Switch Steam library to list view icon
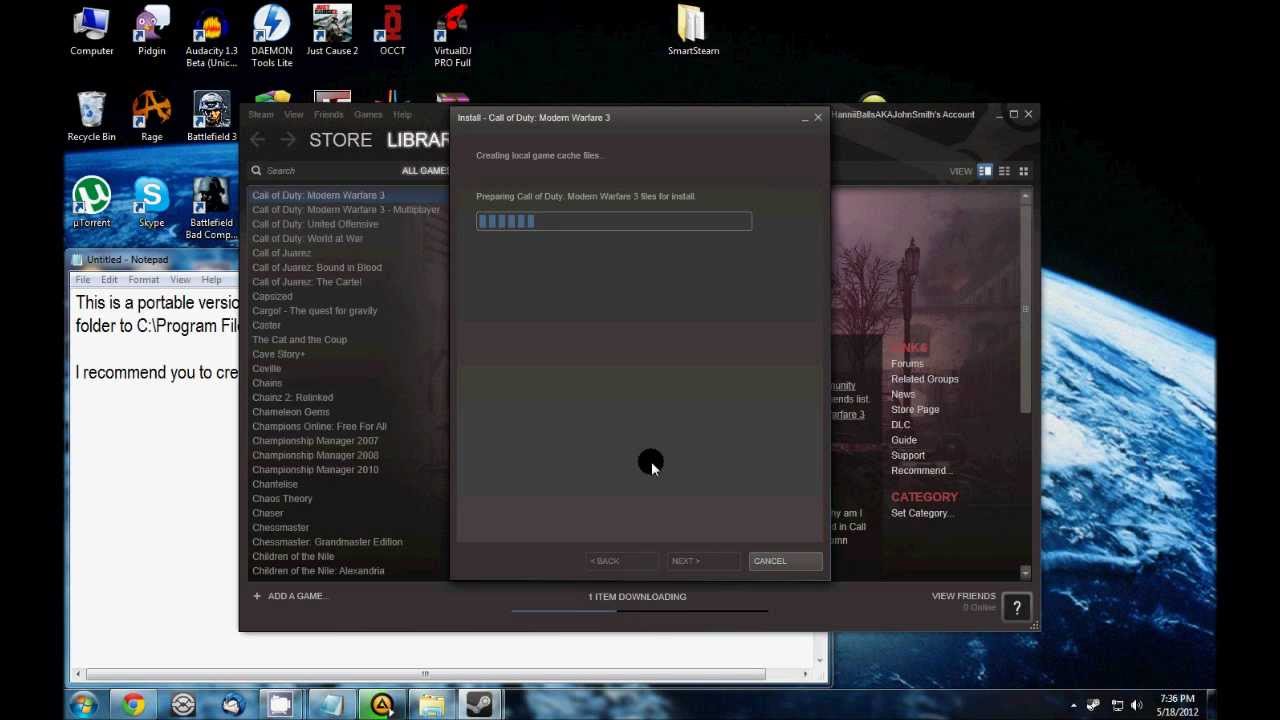Screen dimensions: 1280x720 tap(1004, 171)
